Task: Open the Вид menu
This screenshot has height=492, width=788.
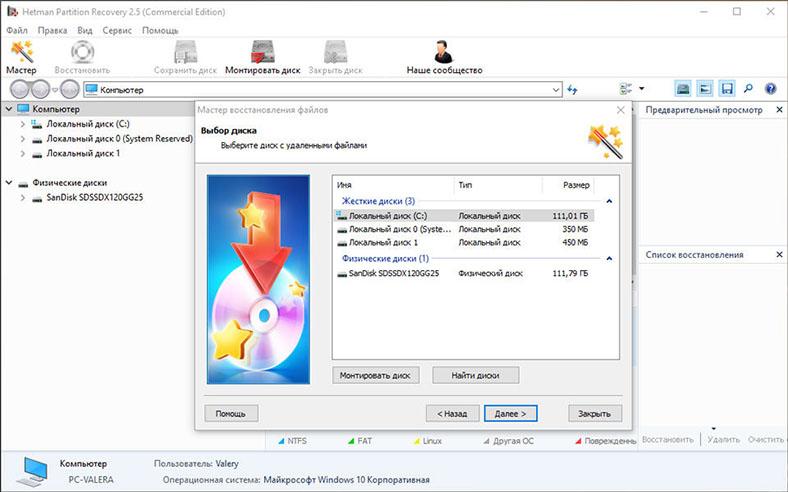Action: [84, 30]
